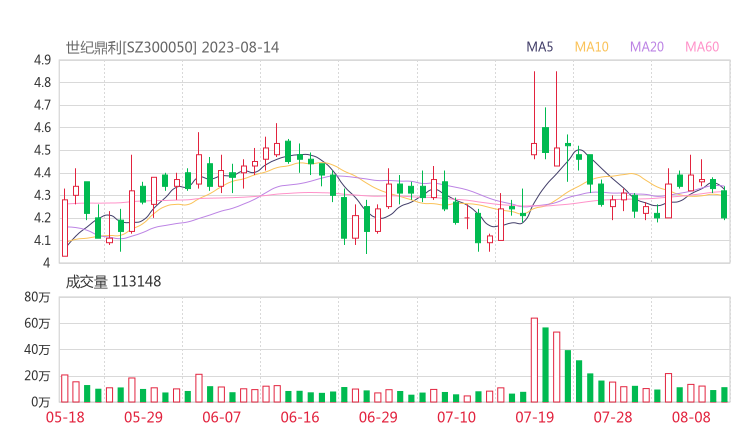The image size is (740, 440).
Task: Click the tallest red volume bar at 07-19
Action: (x=534, y=360)
